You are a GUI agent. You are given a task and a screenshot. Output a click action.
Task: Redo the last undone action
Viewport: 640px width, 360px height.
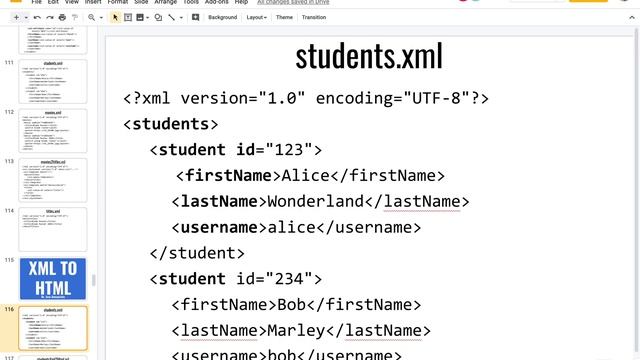pos(50,18)
